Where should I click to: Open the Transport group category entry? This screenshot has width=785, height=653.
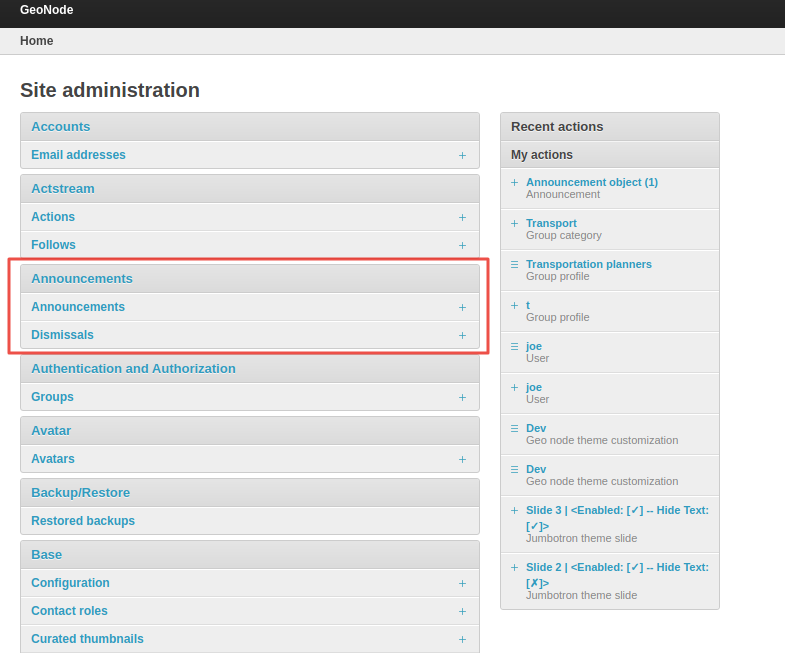point(551,223)
